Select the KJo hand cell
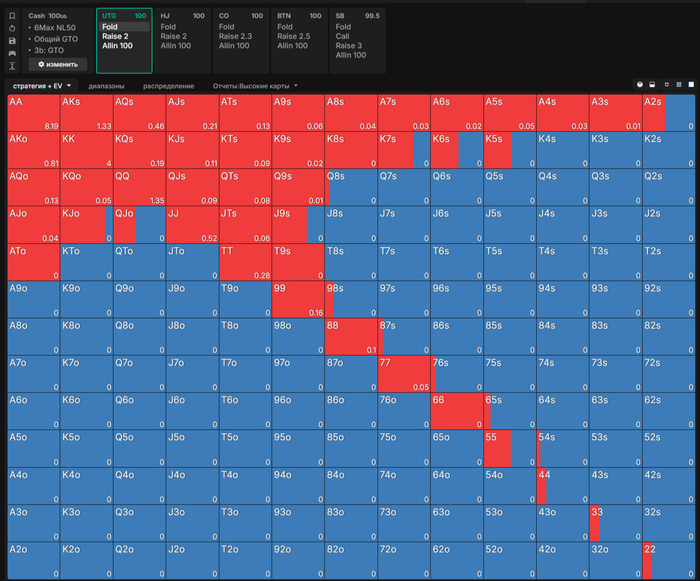The image size is (700, 581). click(87, 225)
